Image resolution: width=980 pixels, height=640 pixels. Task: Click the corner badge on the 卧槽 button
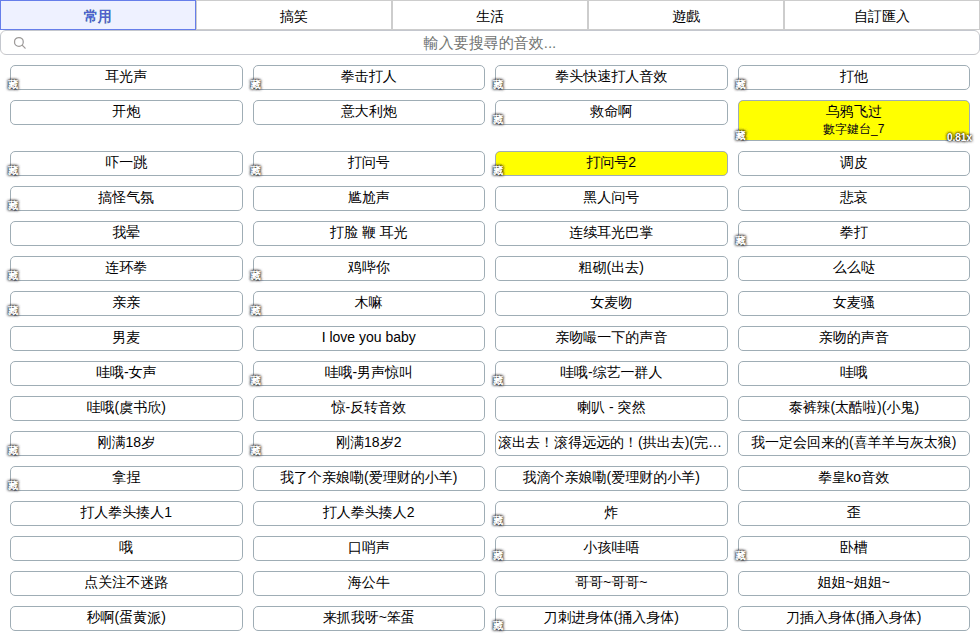741,556
